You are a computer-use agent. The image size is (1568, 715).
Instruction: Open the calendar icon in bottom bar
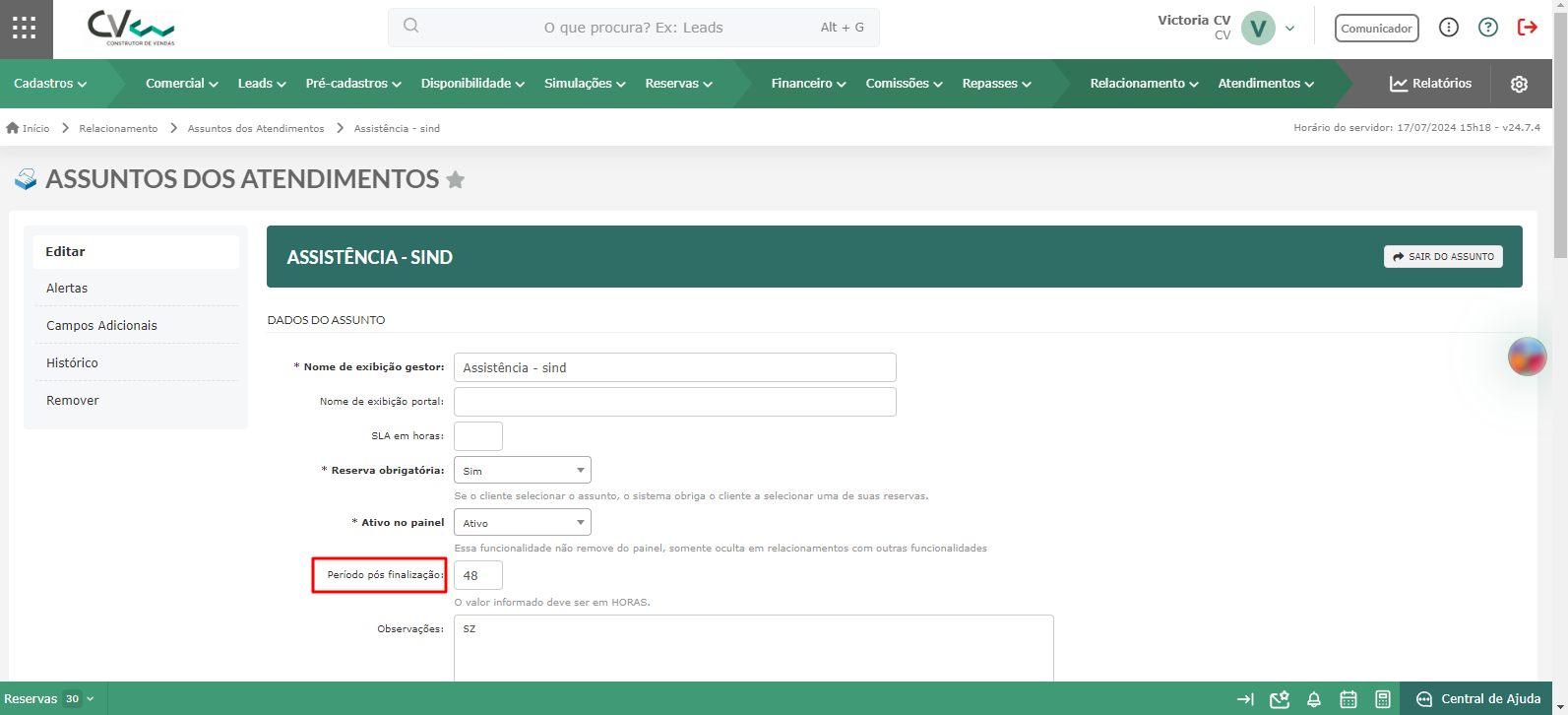(x=1348, y=699)
